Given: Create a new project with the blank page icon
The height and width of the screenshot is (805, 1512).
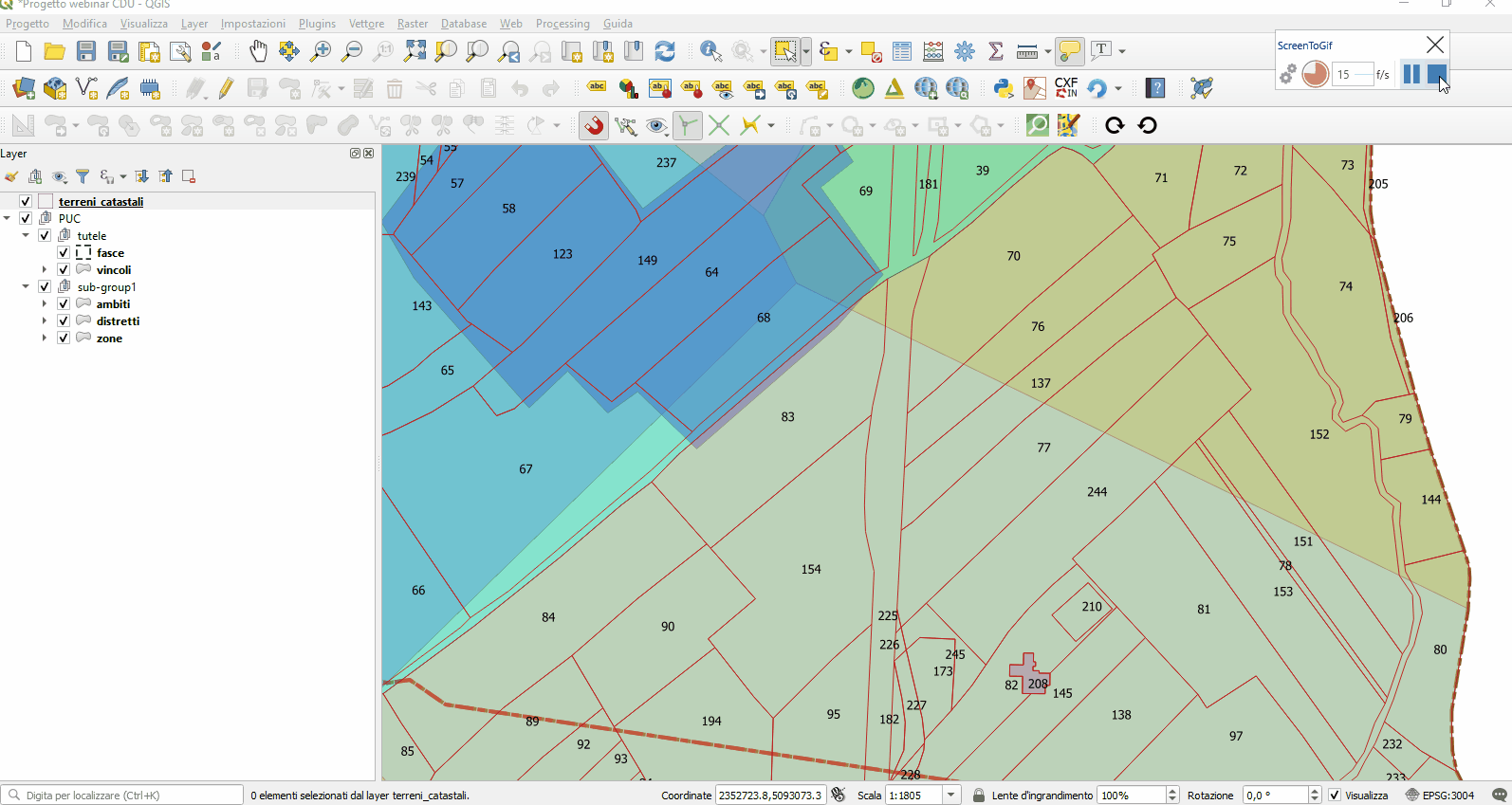Looking at the screenshot, I should tap(24, 51).
